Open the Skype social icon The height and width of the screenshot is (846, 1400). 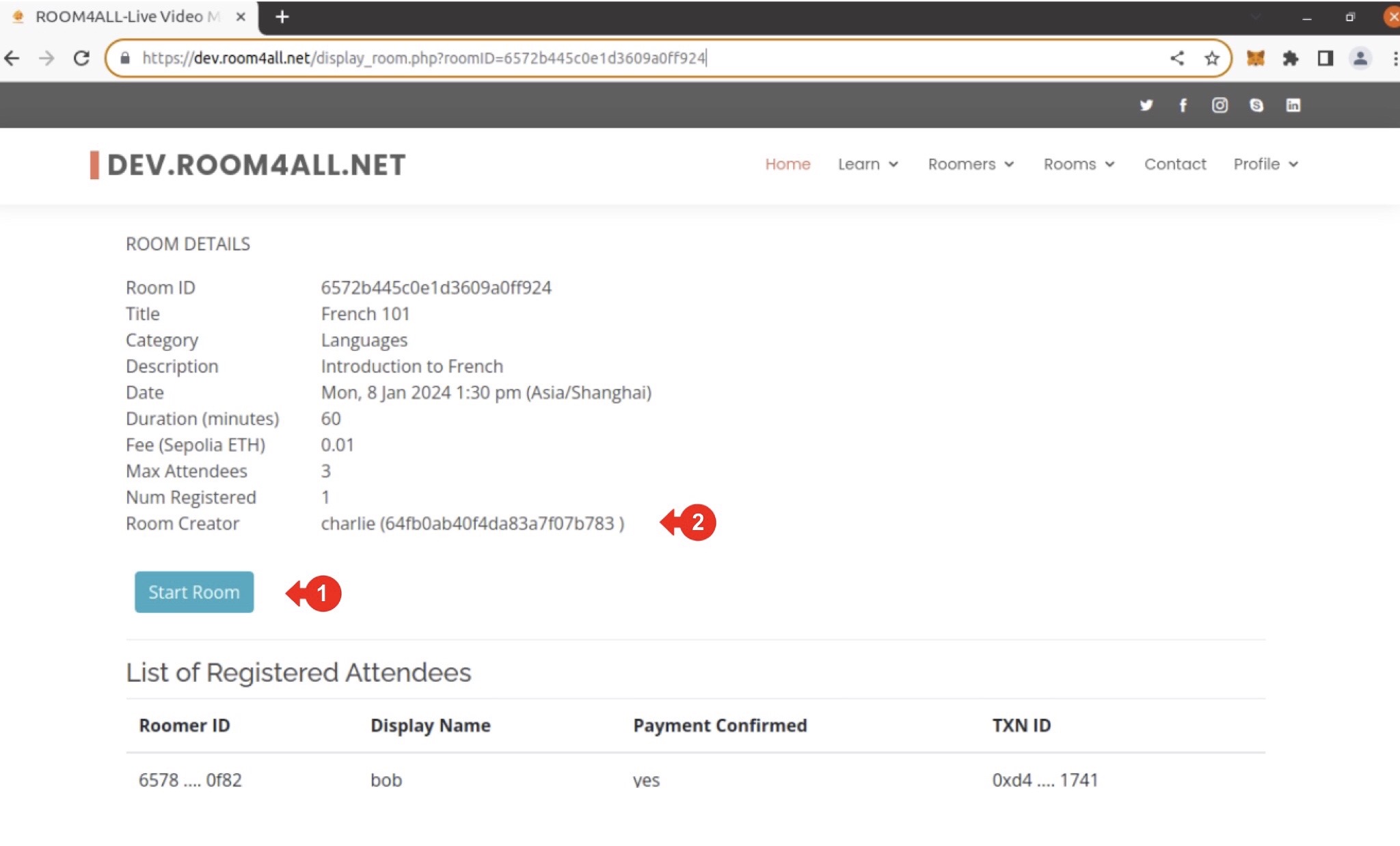tap(1256, 105)
